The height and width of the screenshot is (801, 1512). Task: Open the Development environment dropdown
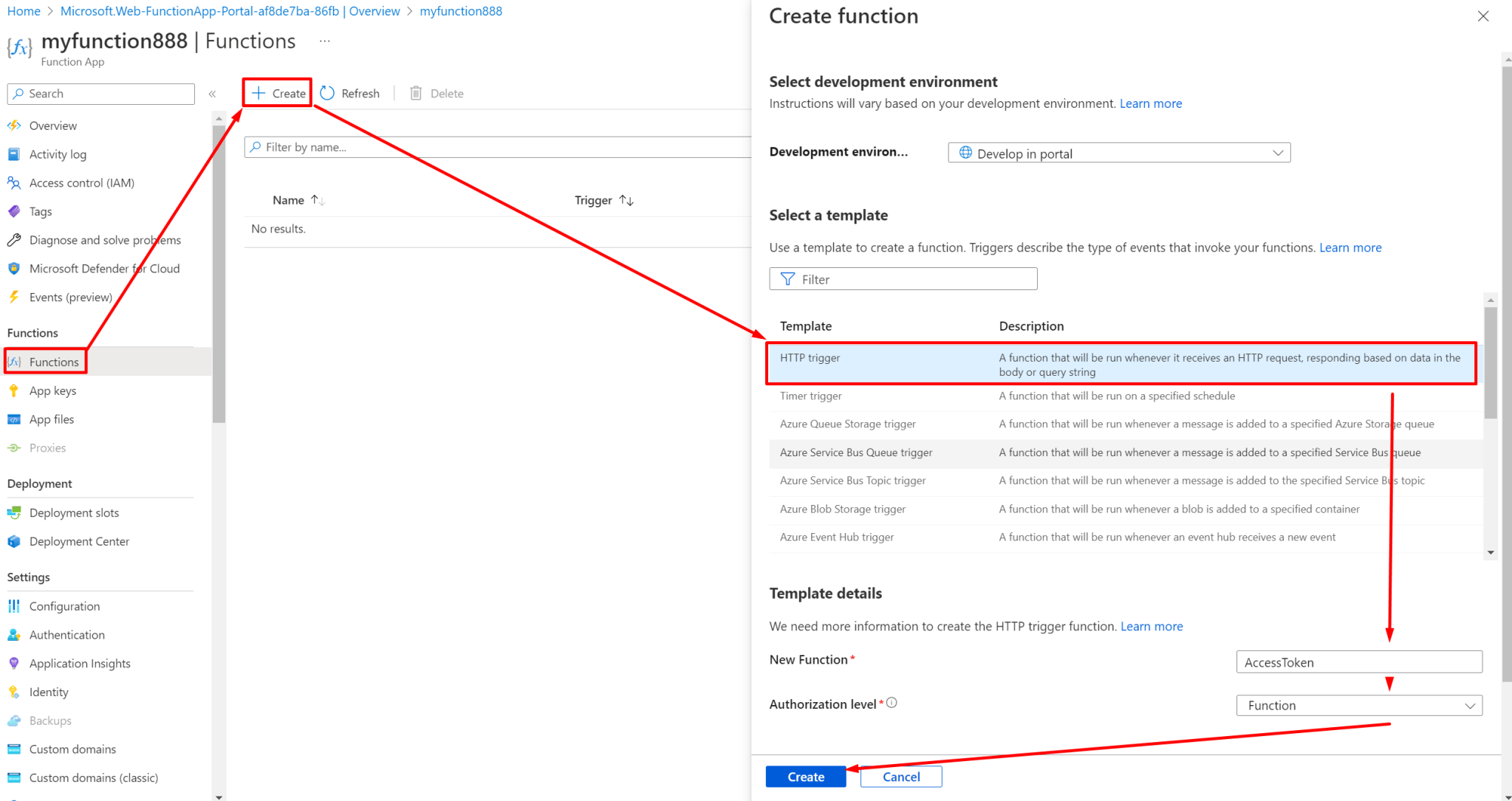point(1119,153)
